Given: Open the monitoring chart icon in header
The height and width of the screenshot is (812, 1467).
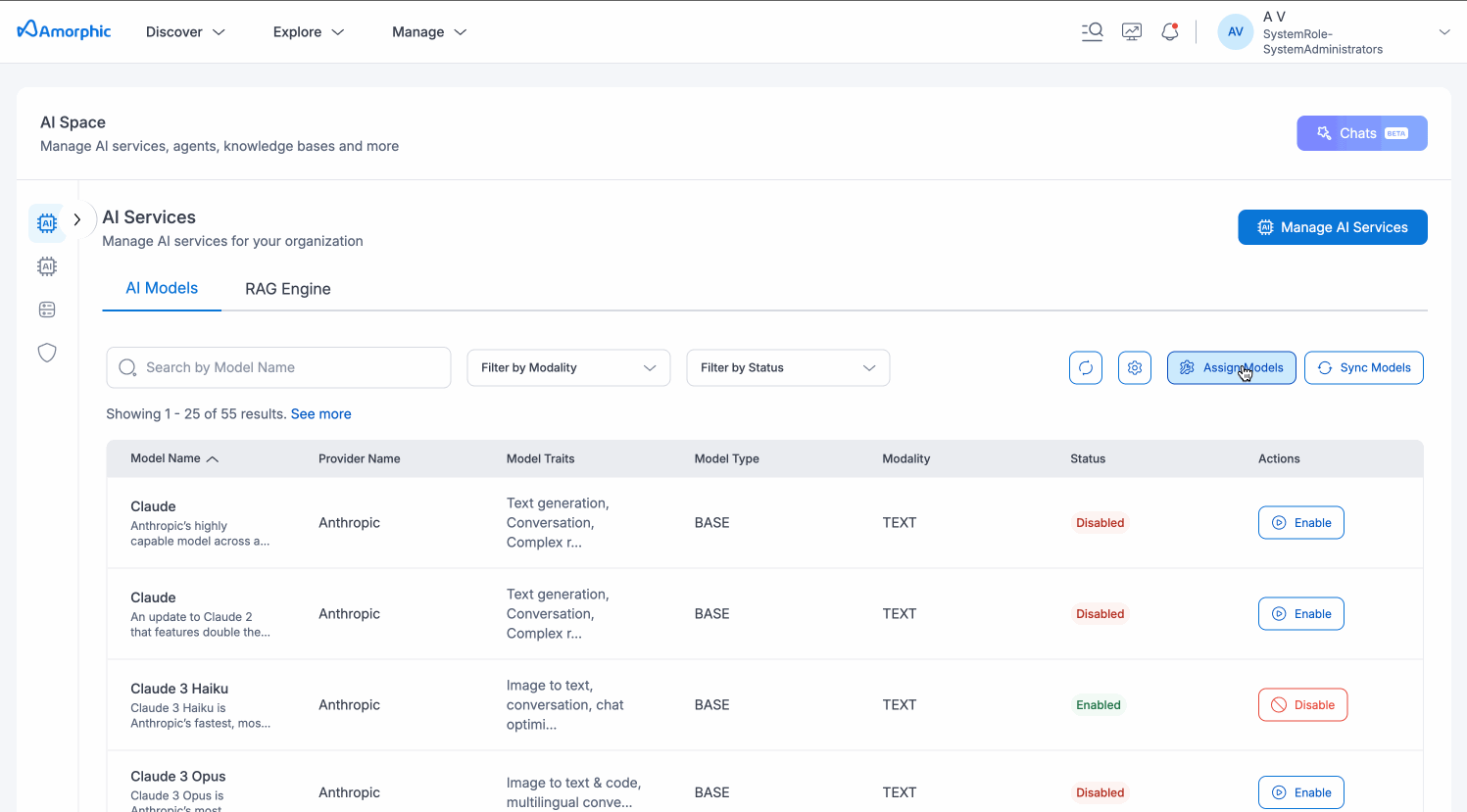Looking at the screenshot, I should coord(1132,31).
